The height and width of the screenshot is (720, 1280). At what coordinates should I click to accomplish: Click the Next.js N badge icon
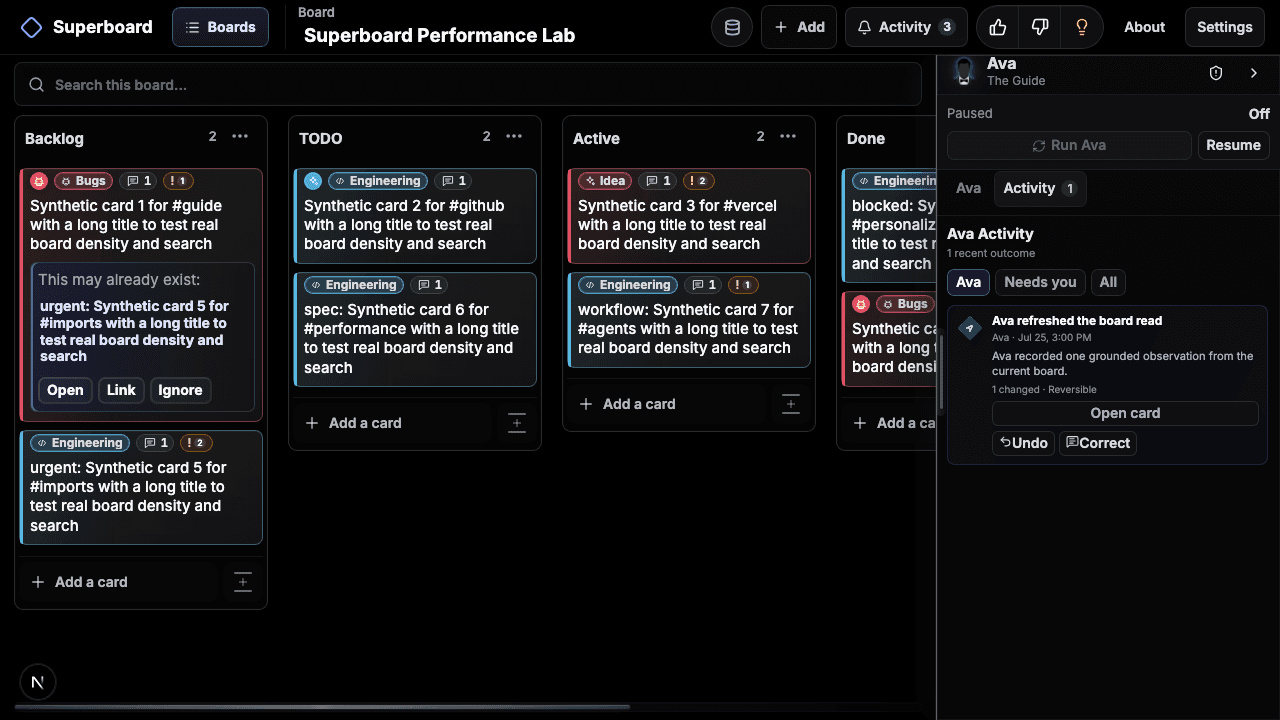tap(38, 683)
